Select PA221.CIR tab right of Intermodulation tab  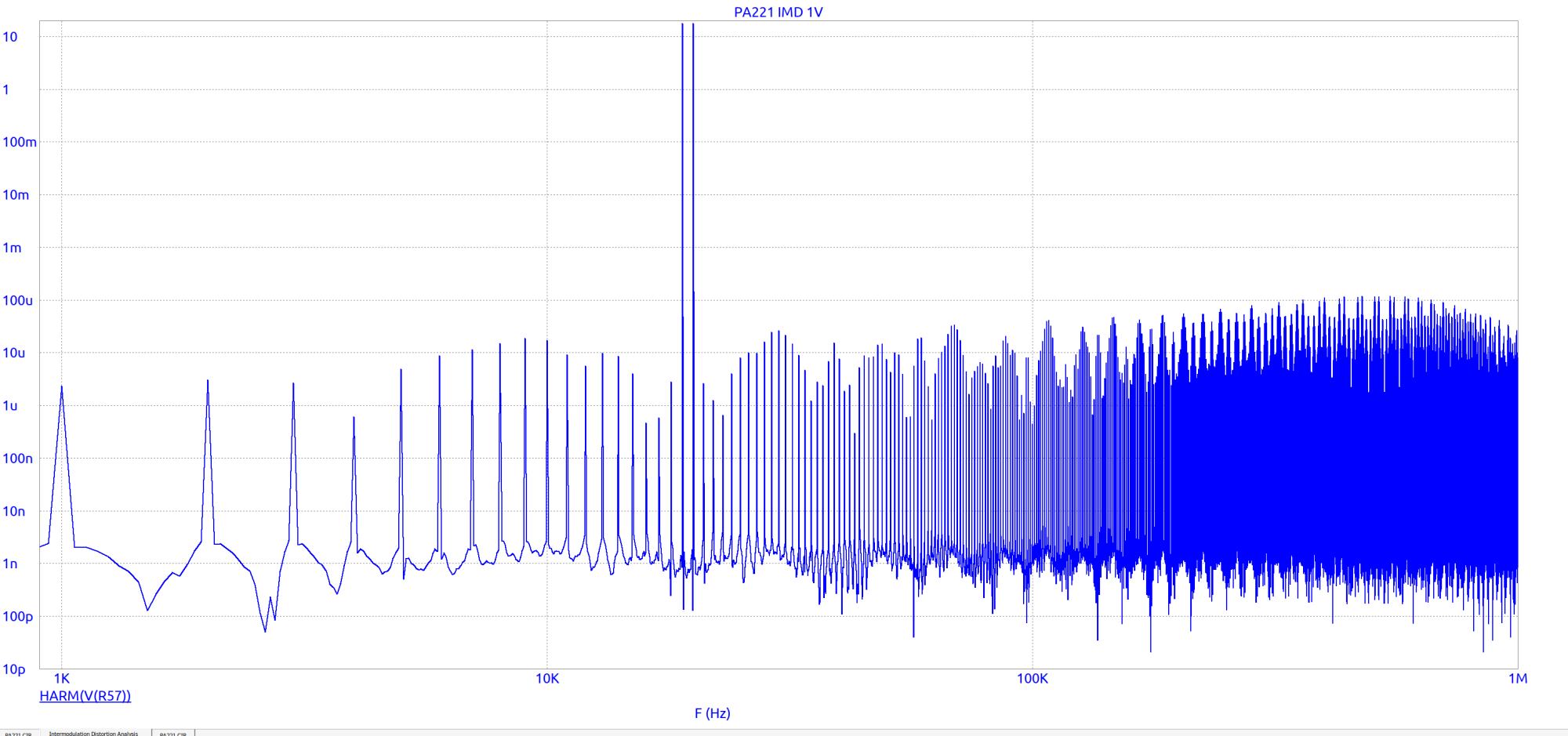172,733
